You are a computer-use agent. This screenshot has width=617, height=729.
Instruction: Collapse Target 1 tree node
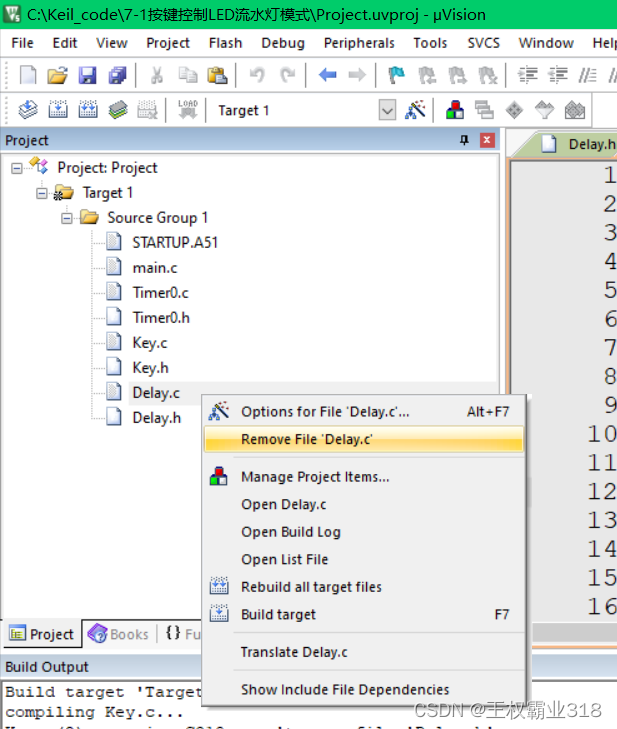(x=42, y=193)
